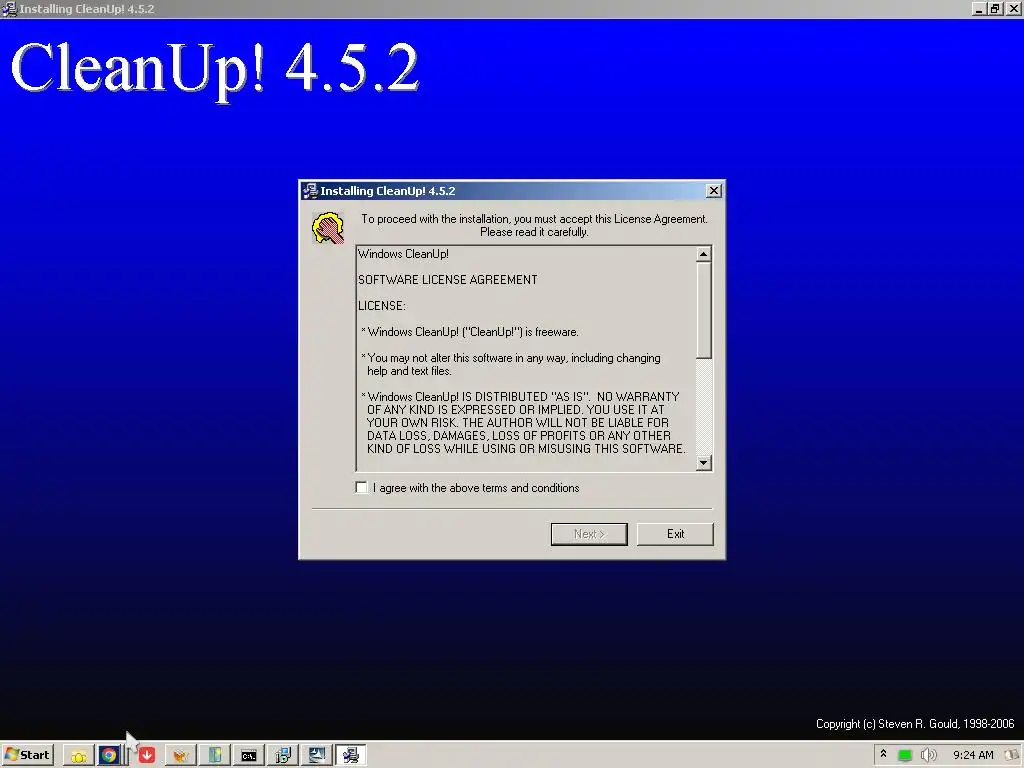Image resolution: width=1024 pixels, height=768 pixels.
Task: Open the Start menu
Action: (27, 755)
